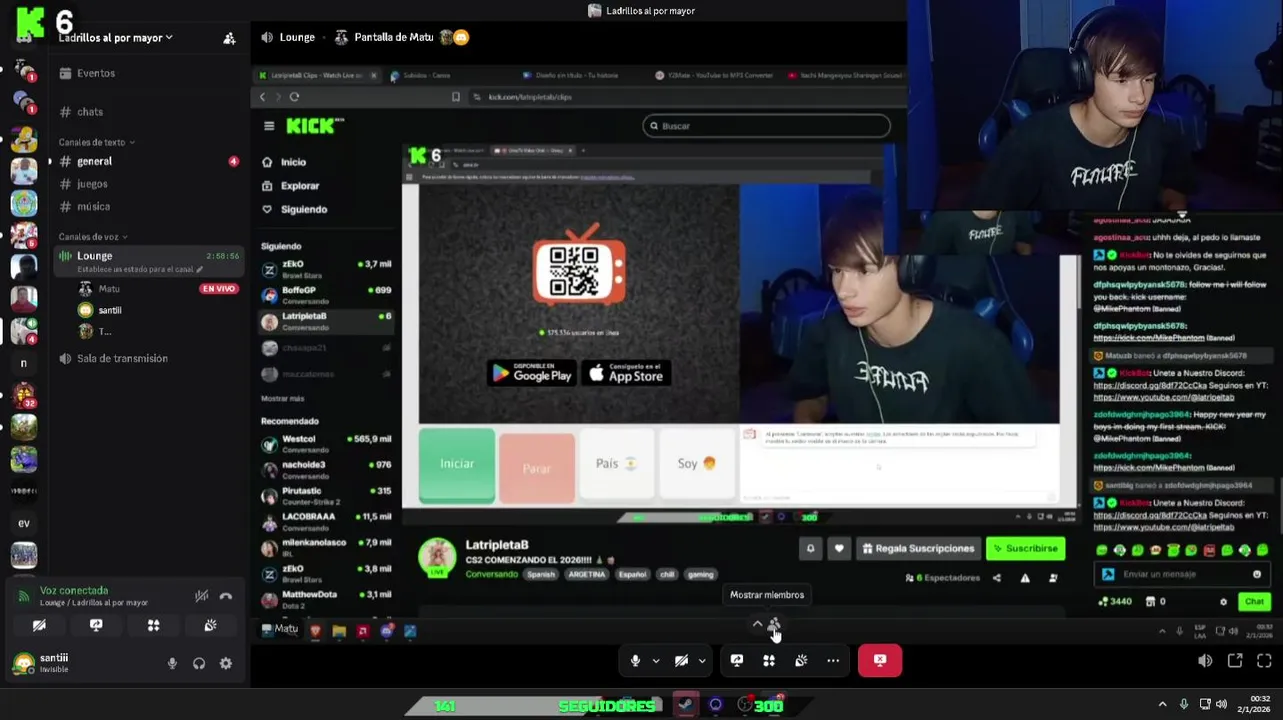Click the pencil to set channel status
1283x720 pixels.
coord(200,269)
